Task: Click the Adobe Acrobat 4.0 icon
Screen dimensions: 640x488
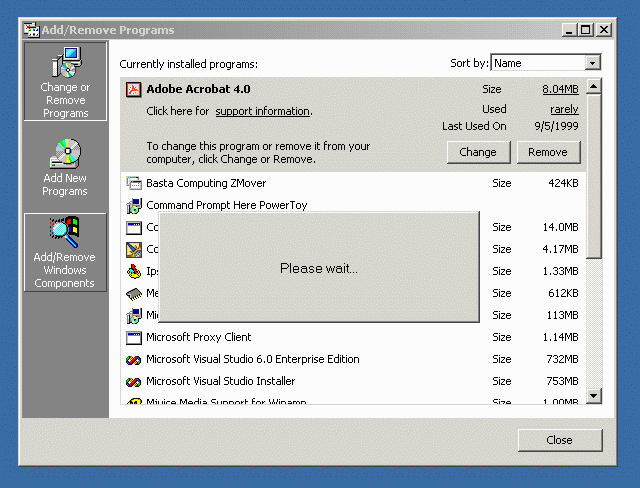Action: (x=134, y=89)
